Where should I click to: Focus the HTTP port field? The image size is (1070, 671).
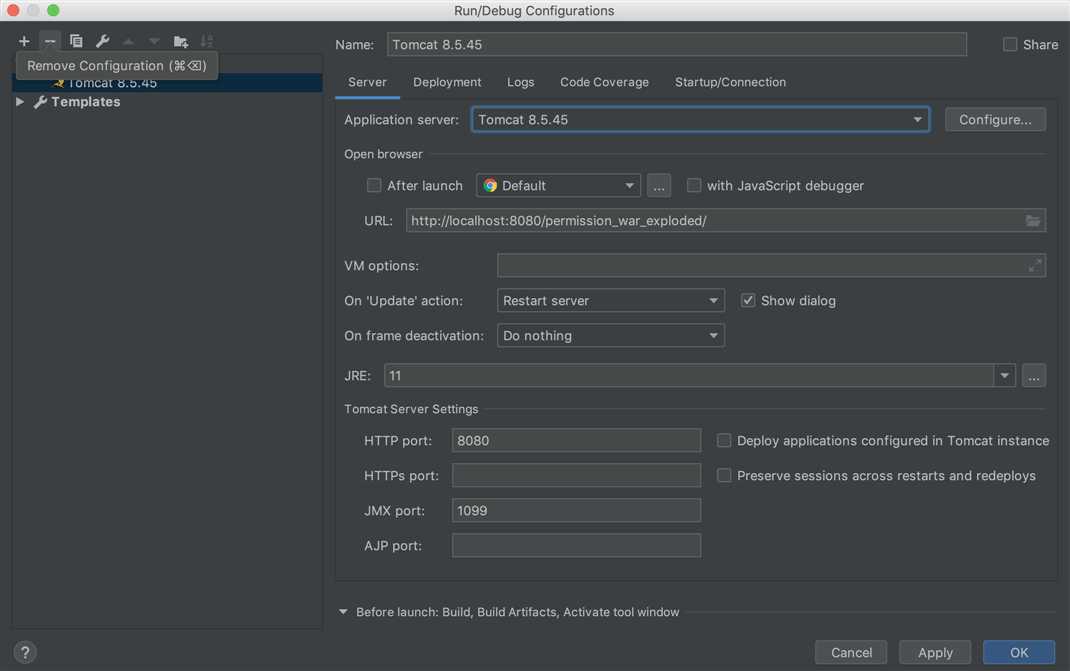[576, 440]
